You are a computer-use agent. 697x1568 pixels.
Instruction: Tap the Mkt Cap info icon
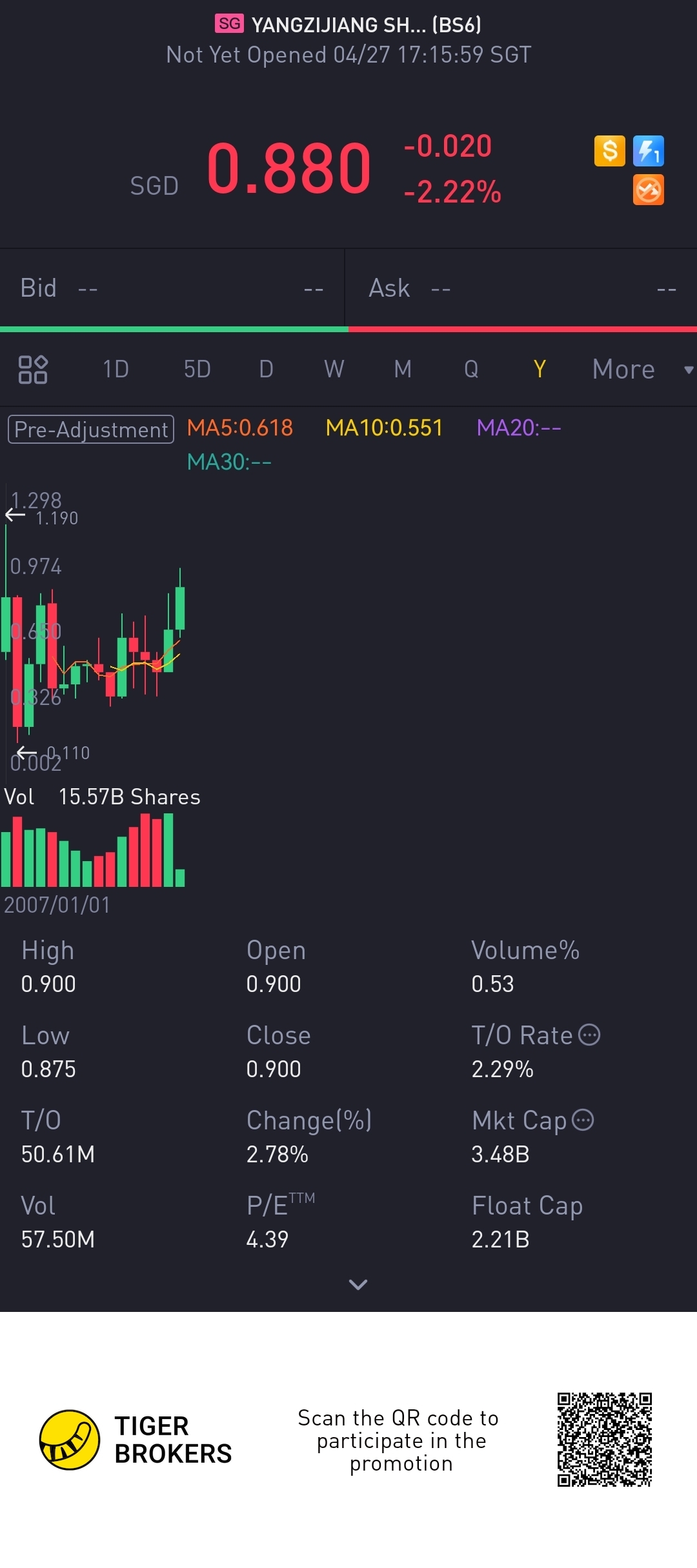pyautogui.click(x=583, y=1120)
